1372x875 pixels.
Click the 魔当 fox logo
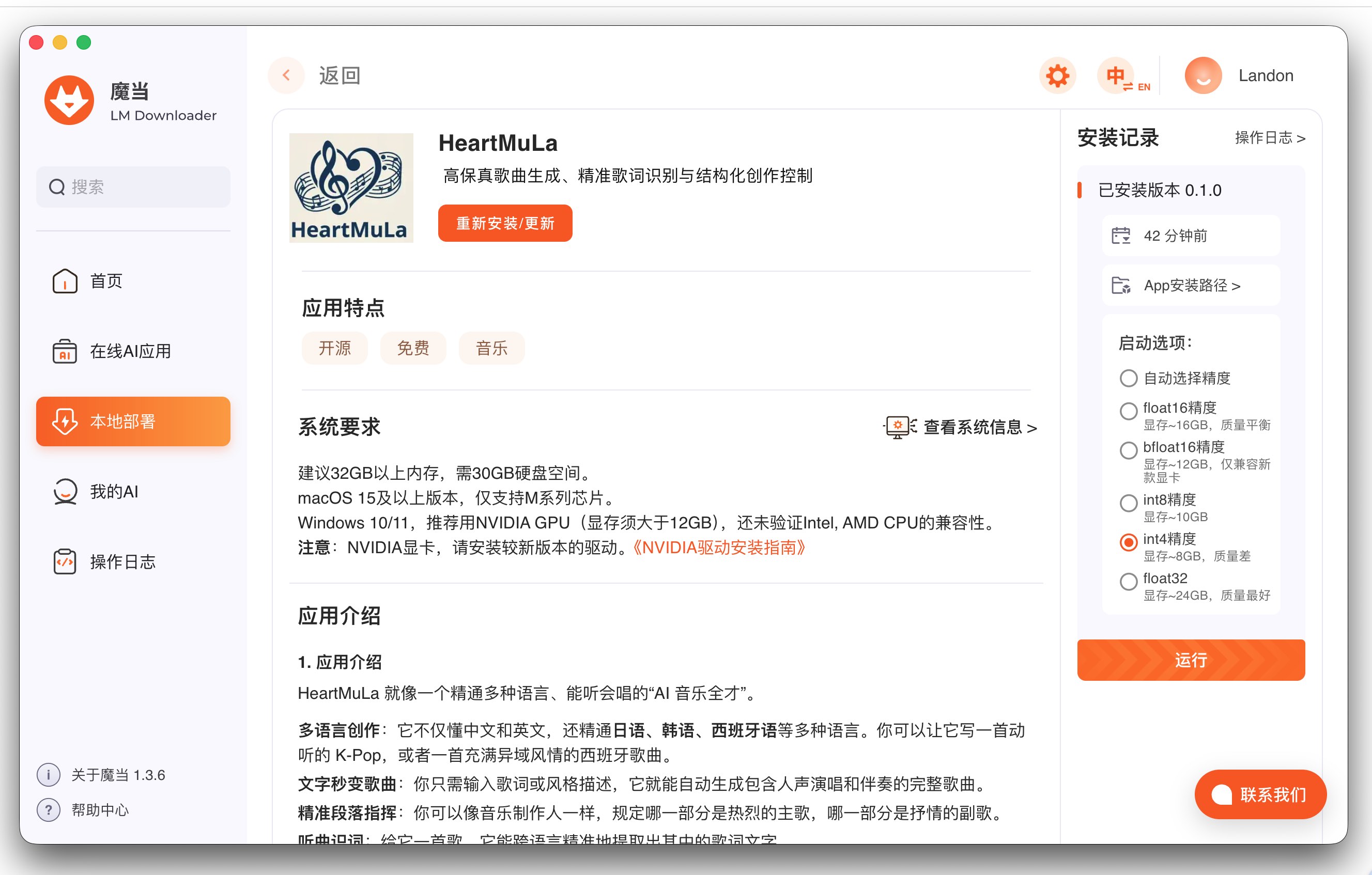[70, 101]
